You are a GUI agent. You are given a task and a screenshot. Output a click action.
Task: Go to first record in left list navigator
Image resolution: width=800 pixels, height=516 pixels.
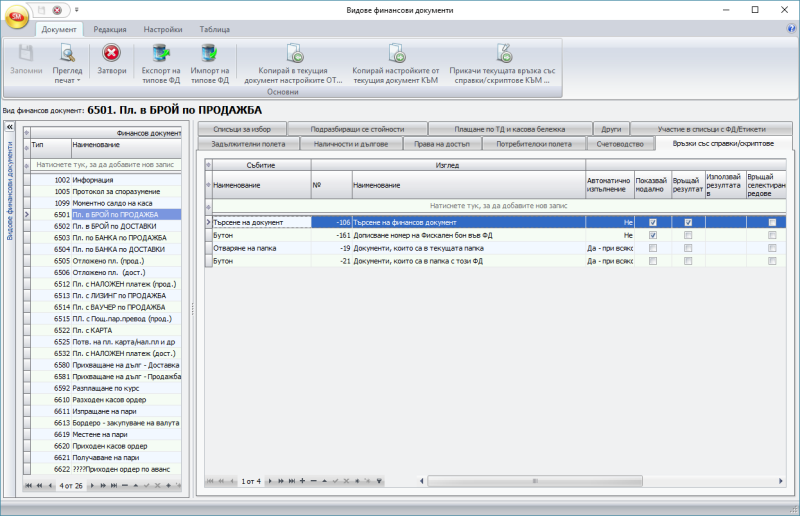[29, 485]
